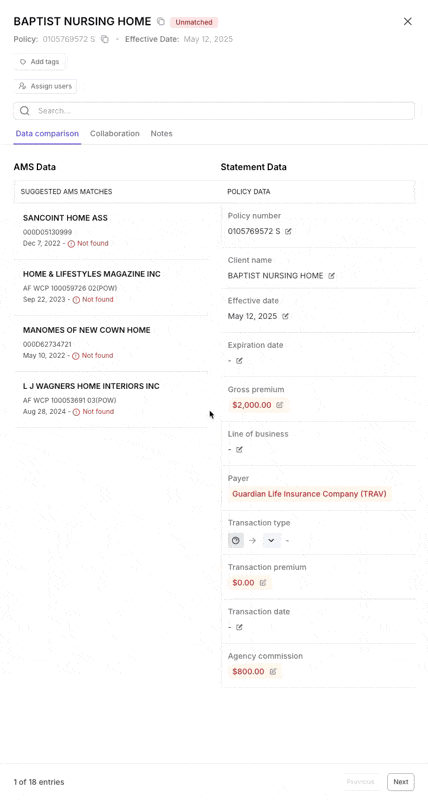The height and width of the screenshot is (800, 428).
Task: Open the Transaction type dropdown chevron
Action: [271, 540]
